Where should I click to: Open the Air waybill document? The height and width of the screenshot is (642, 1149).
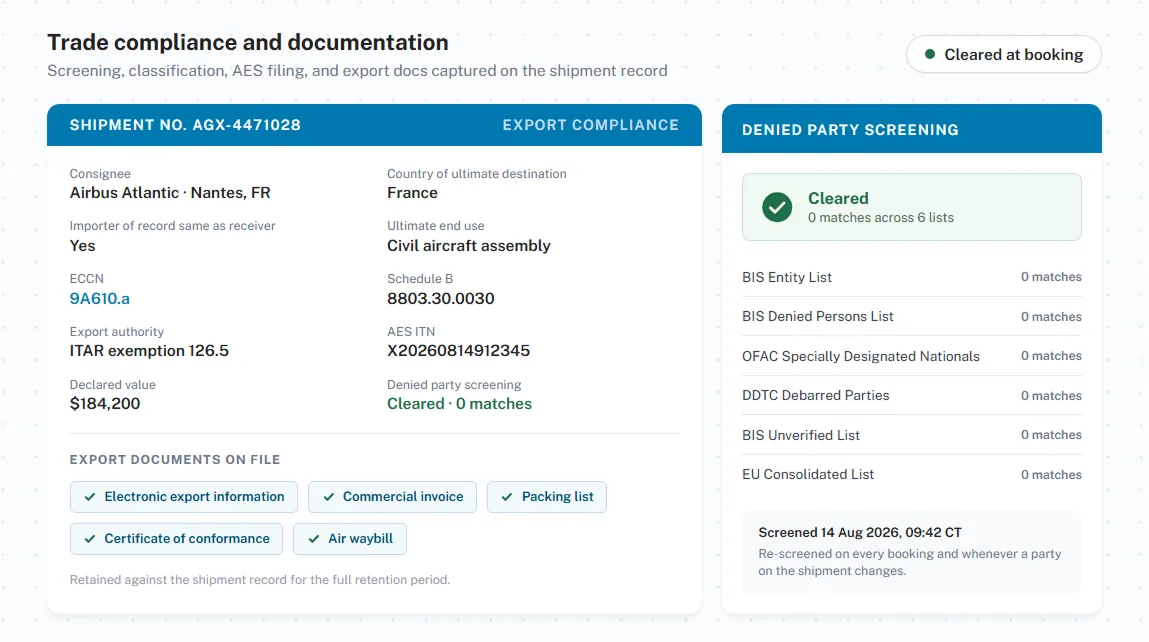pos(350,539)
